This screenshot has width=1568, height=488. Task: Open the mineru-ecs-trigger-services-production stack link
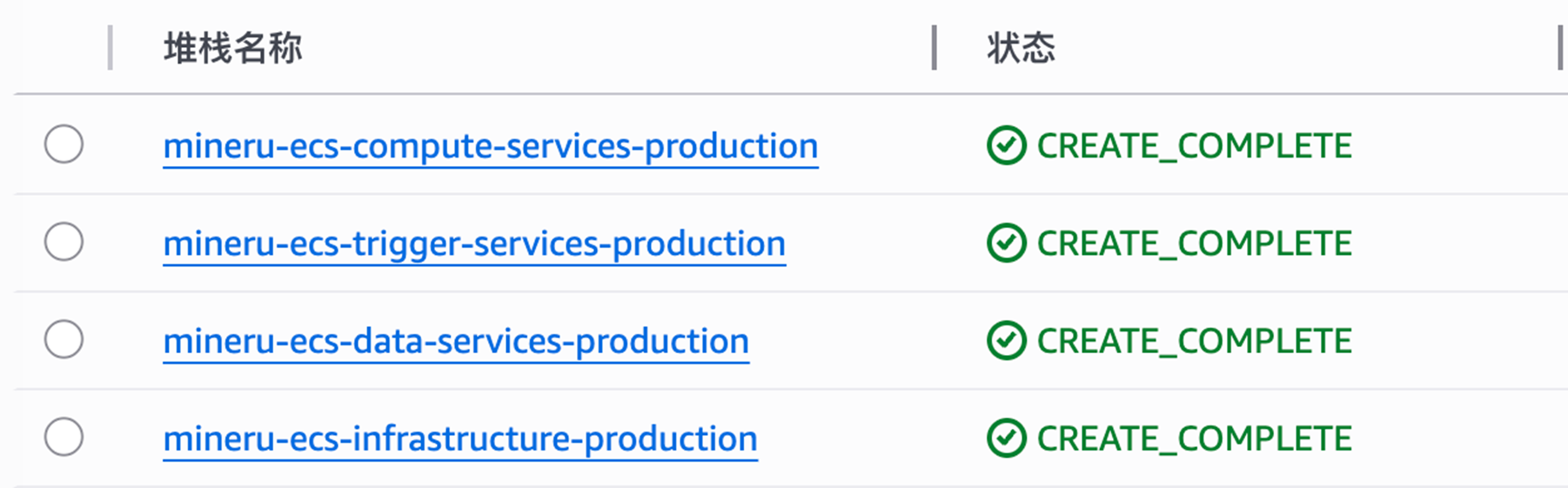474,244
